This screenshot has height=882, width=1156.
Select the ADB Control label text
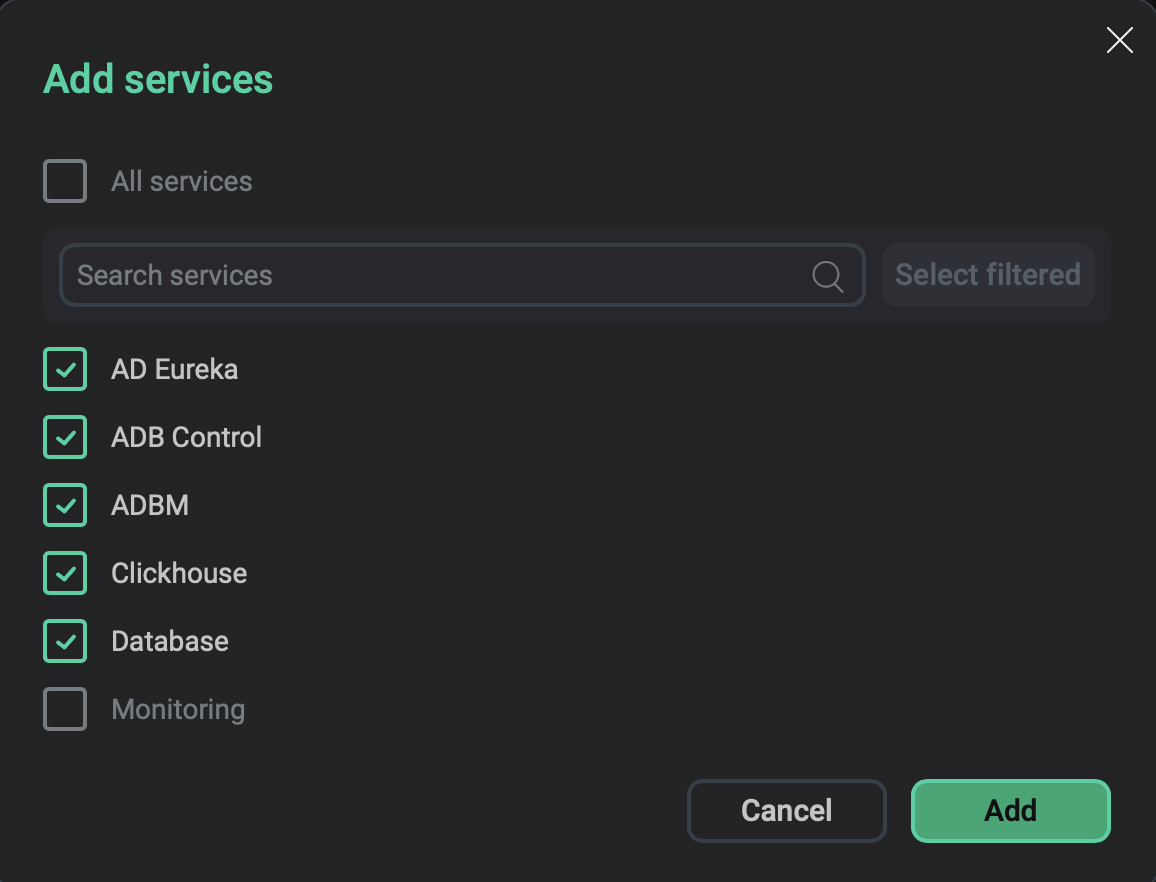pos(186,437)
